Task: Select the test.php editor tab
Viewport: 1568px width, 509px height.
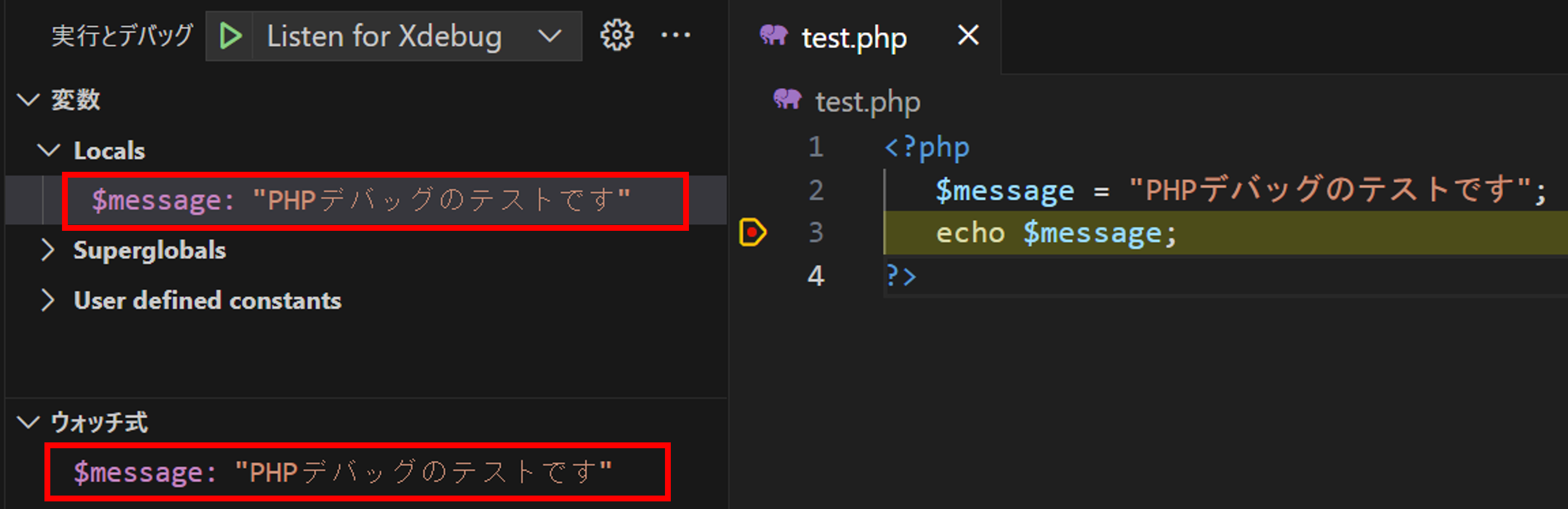Action: click(852, 36)
